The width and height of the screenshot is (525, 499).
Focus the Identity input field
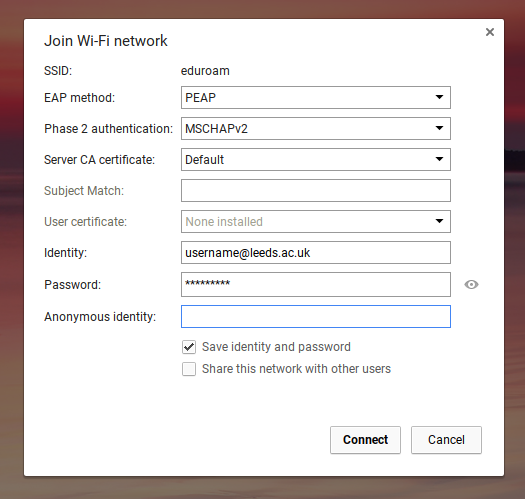316,253
